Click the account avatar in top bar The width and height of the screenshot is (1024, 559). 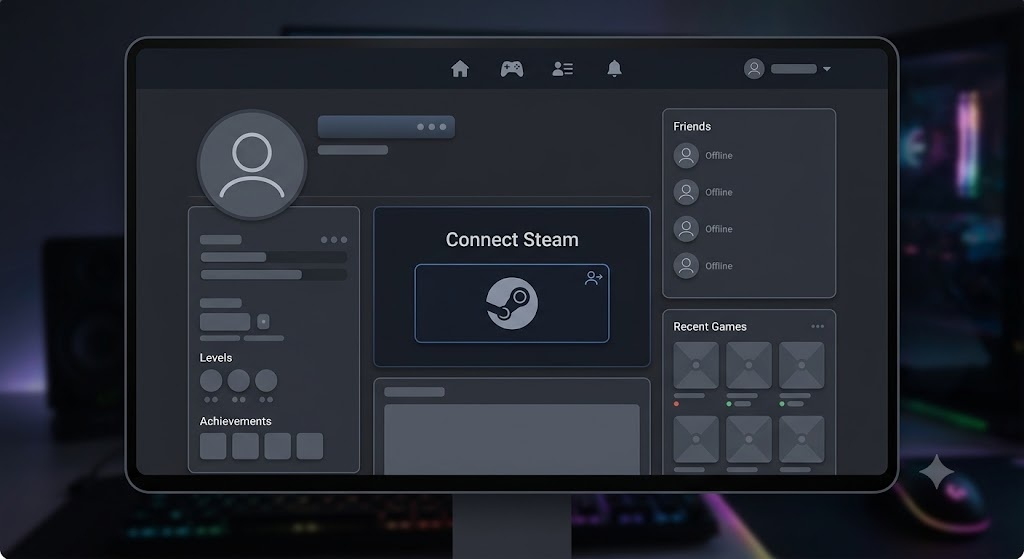click(754, 69)
